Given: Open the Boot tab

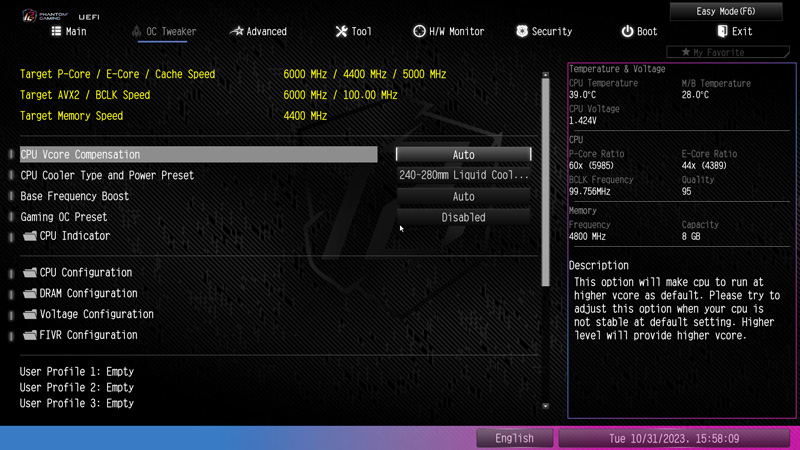Looking at the screenshot, I should click(639, 32).
